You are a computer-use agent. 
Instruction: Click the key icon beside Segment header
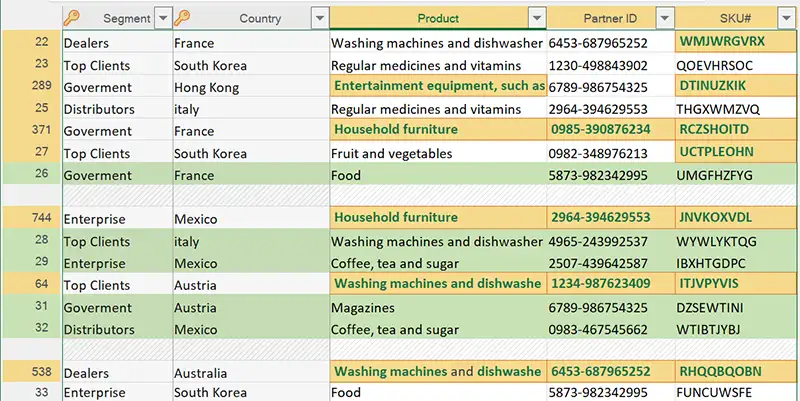[71, 18]
